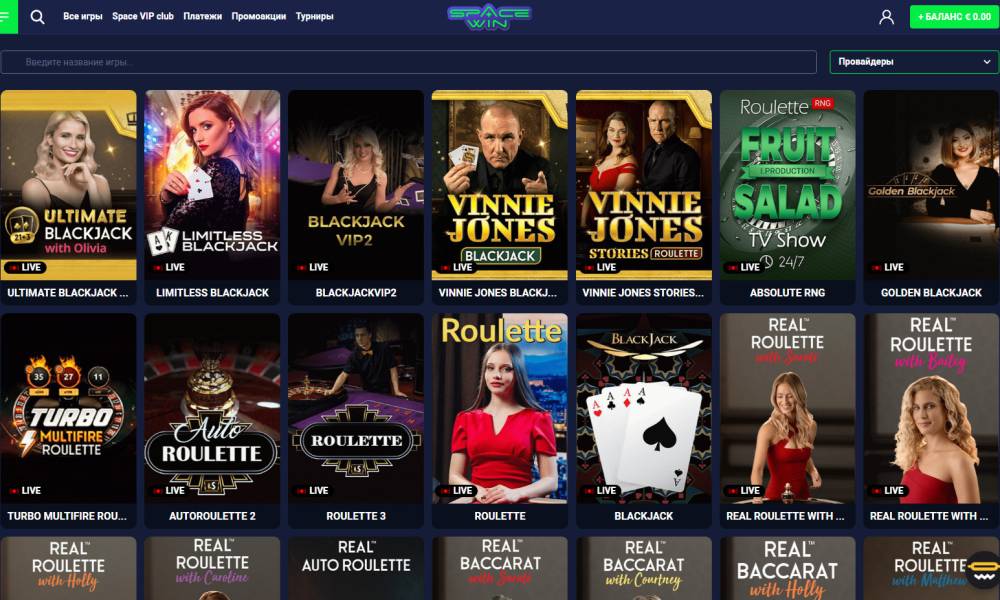Viewport: 1000px width, 600px height.
Task: Expand the Провайдеры dropdown
Action: (x=914, y=62)
